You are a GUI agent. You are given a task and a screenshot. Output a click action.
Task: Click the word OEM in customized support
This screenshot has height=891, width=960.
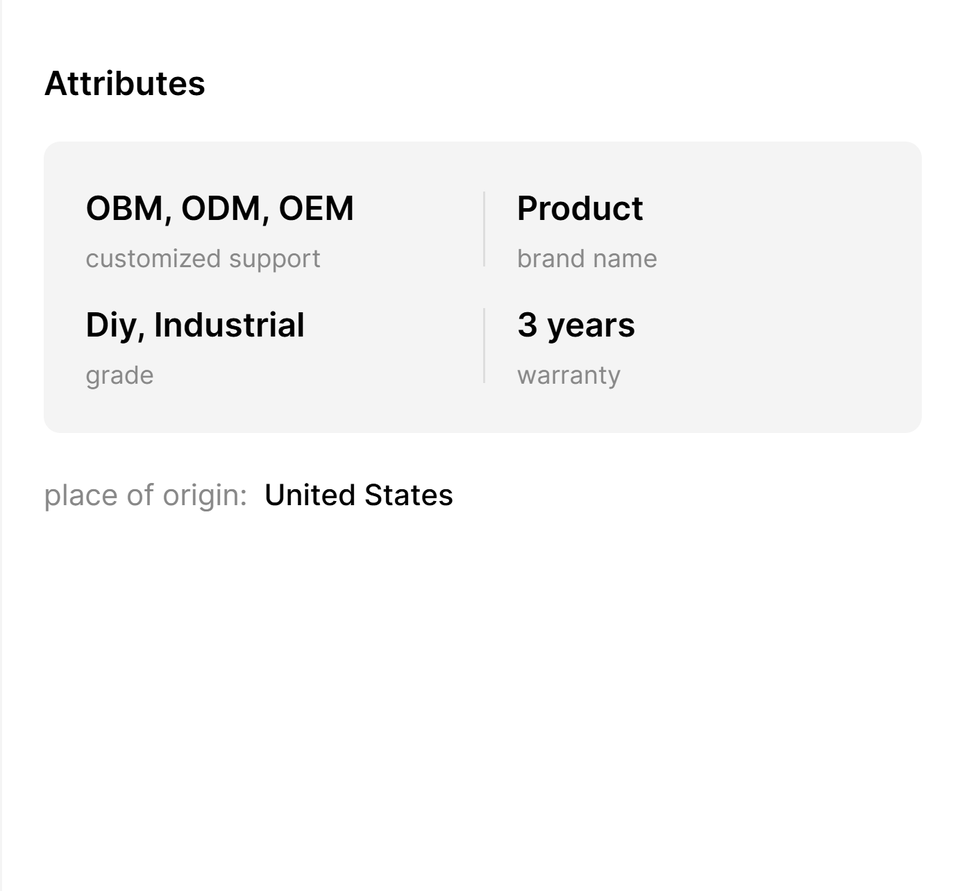316,209
